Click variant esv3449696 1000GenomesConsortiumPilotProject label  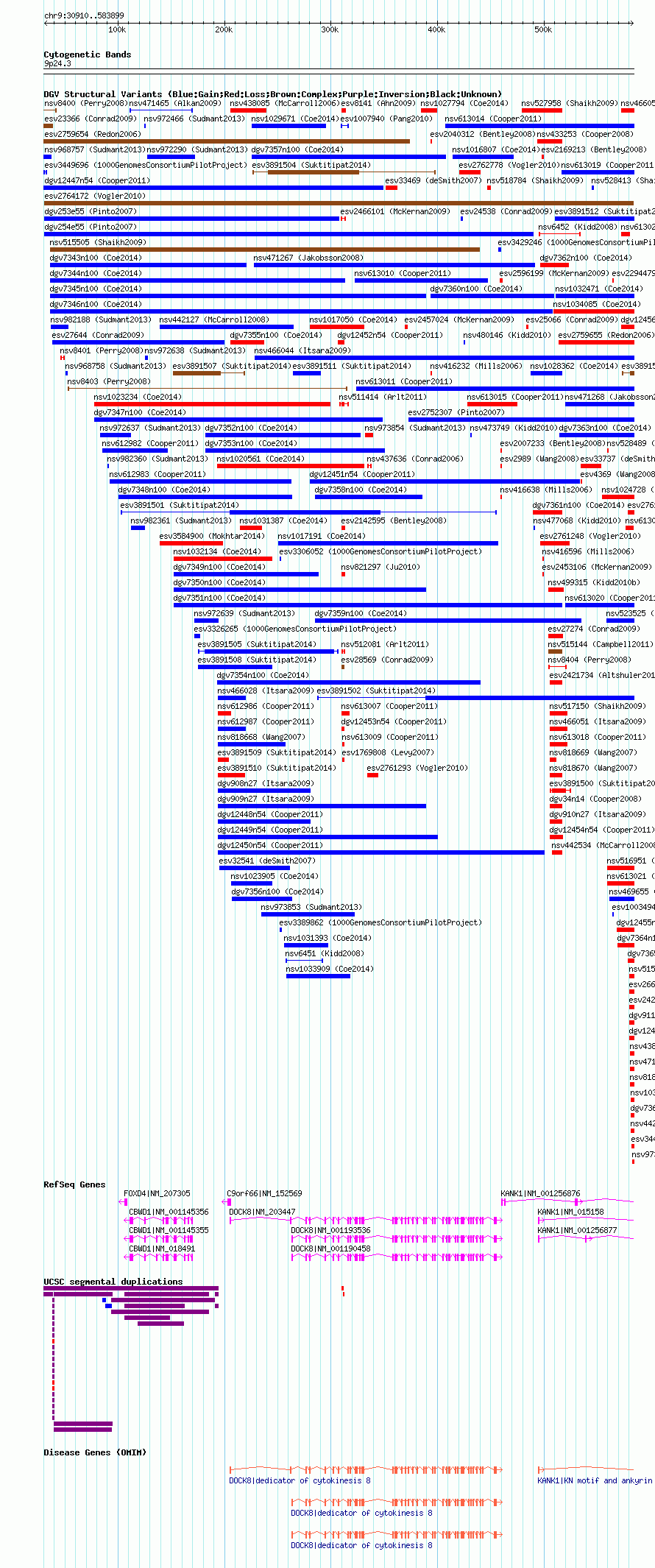(x=145, y=165)
